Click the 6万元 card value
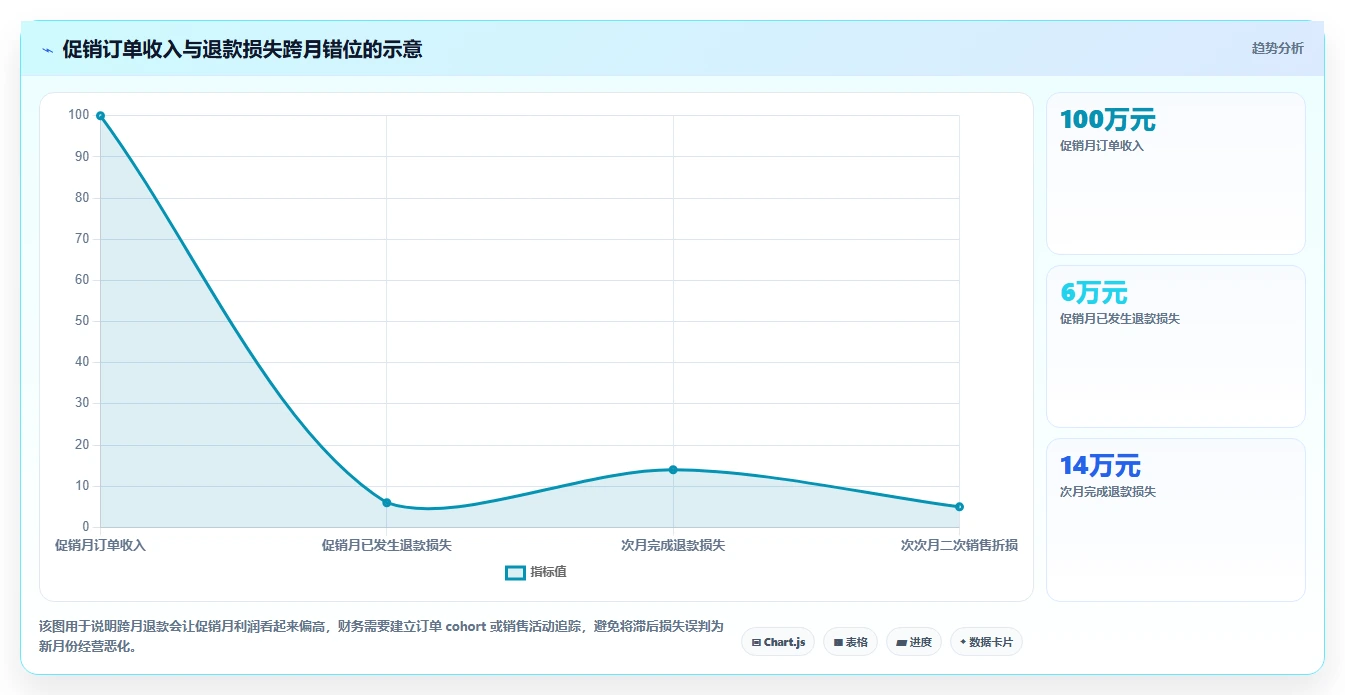Screen dimensions: 1345x695 1094,293
